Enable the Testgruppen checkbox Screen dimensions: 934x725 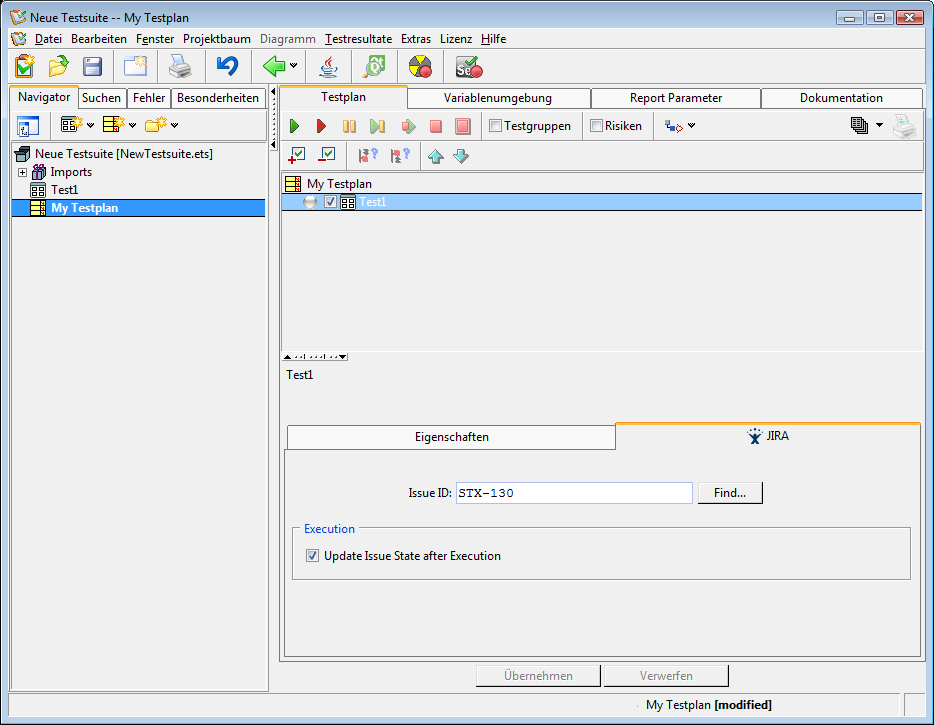(x=495, y=126)
